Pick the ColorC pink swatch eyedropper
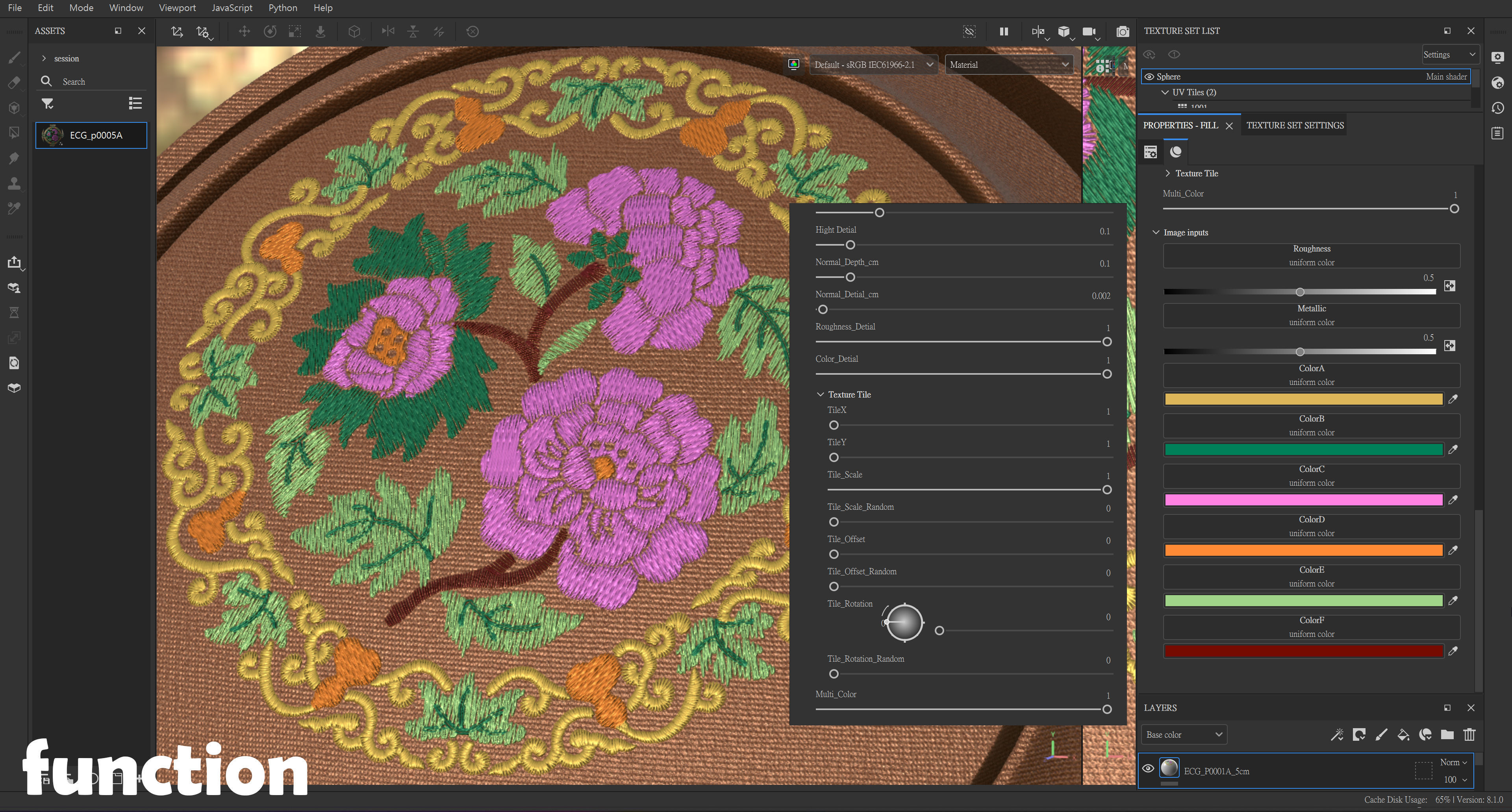The width and height of the screenshot is (1512, 812). click(1454, 500)
